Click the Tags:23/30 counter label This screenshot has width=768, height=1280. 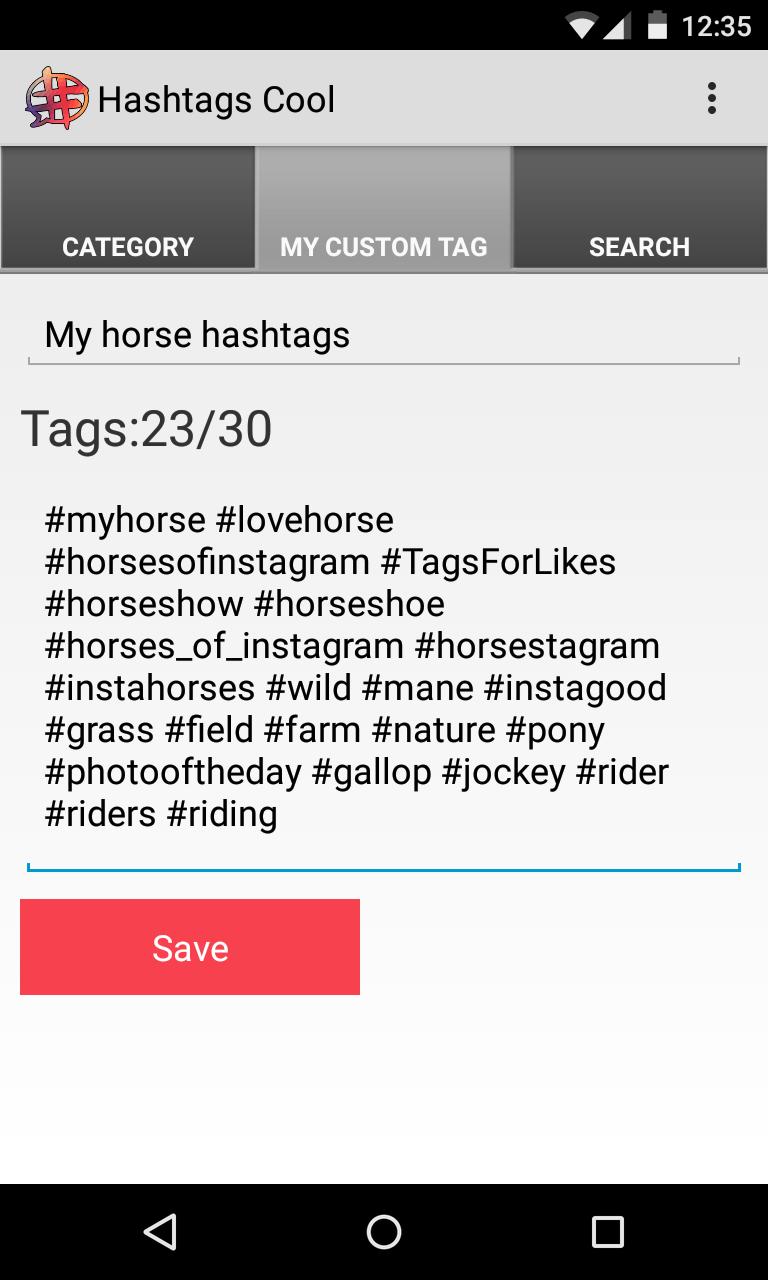click(x=147, y=428)
